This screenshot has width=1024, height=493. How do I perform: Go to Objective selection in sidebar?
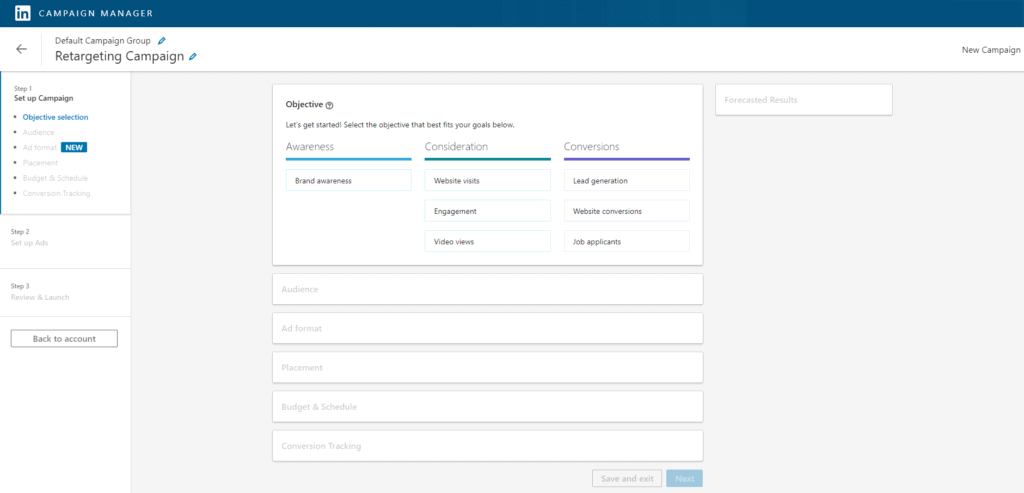pyautogui.click(x=56, y=118)
